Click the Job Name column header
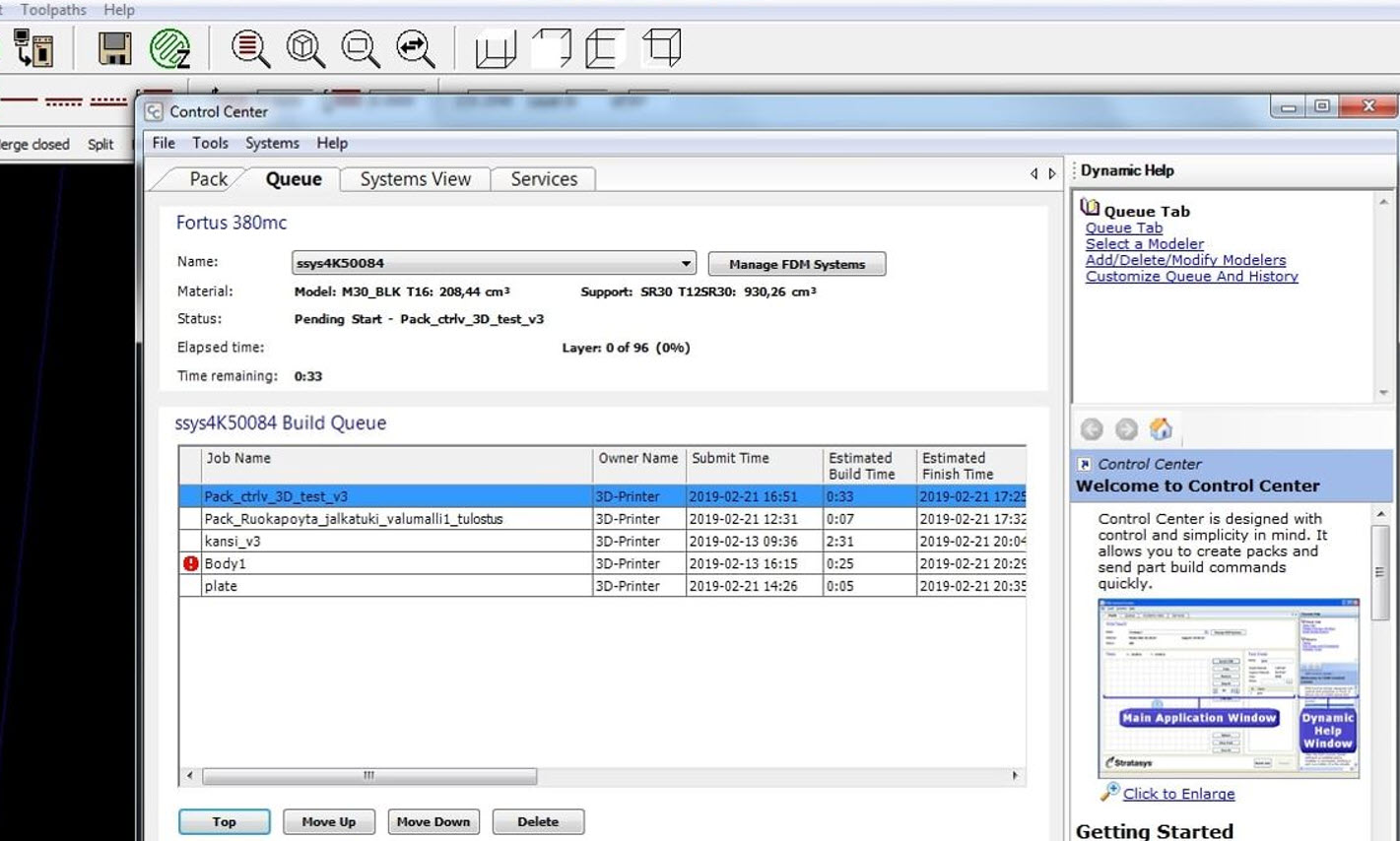The image size is (1400, 841). point(397,465)
